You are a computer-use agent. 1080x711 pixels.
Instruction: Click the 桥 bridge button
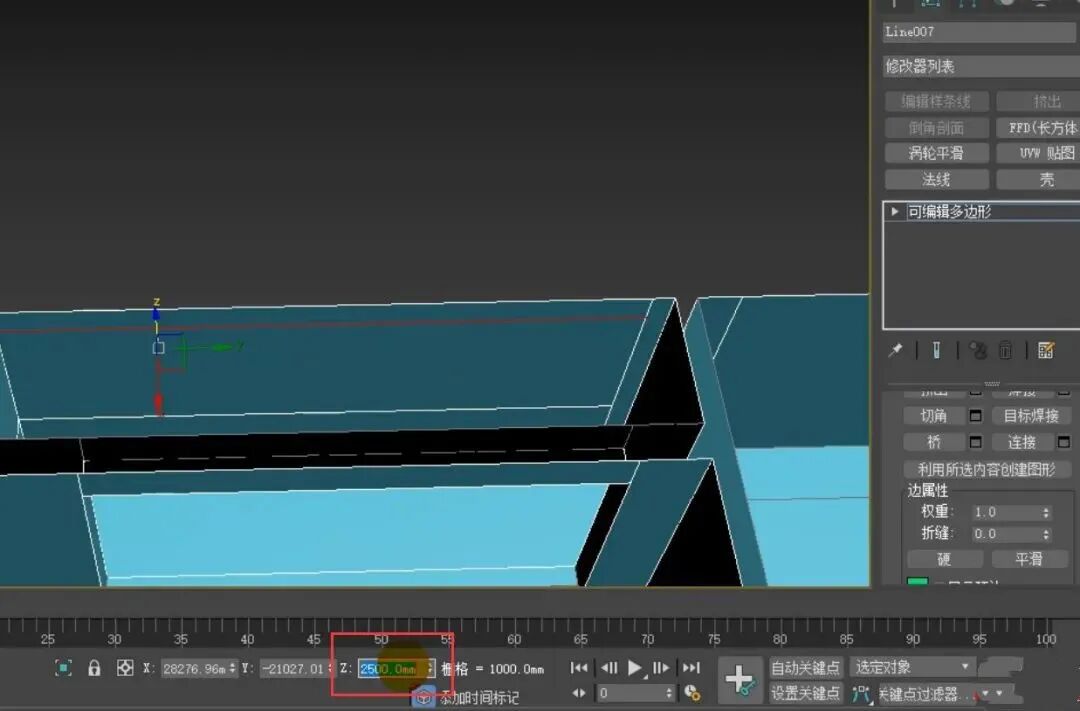point(933,442)
